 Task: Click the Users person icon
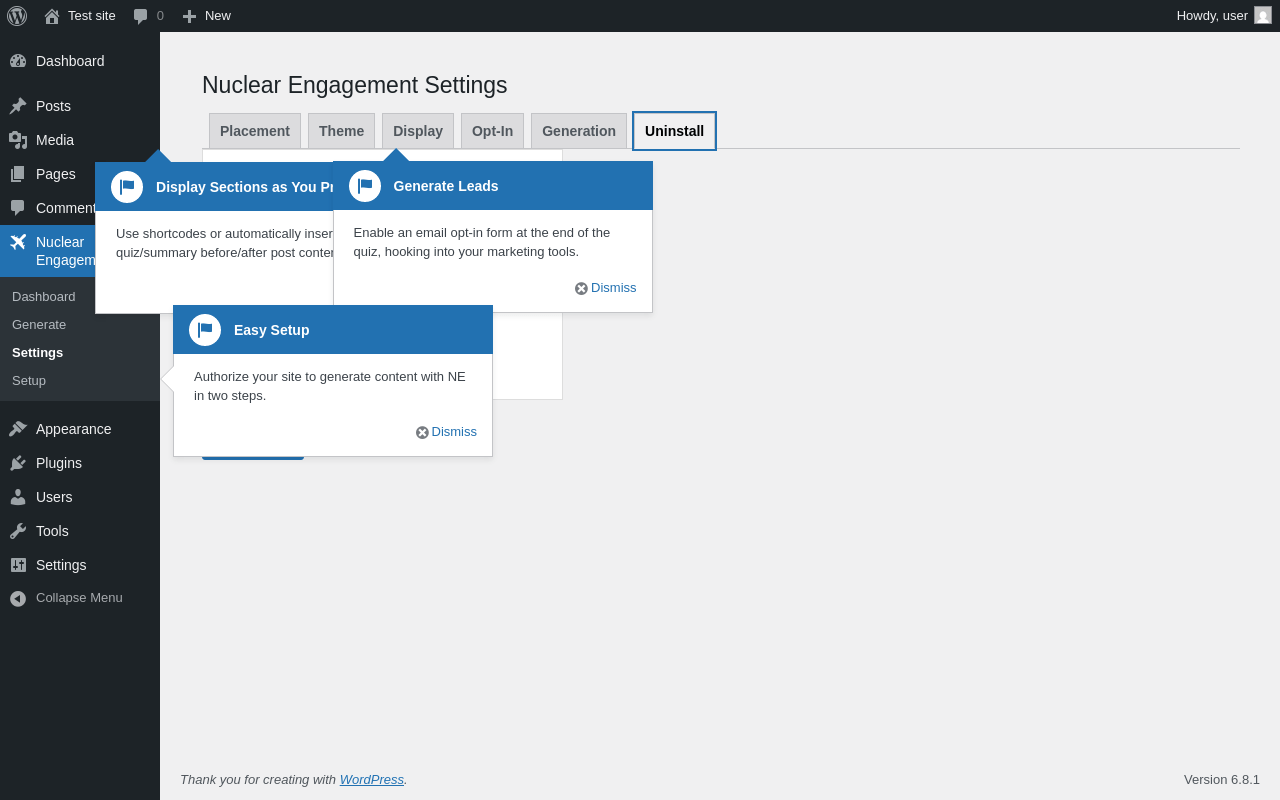tap(18, 497)
